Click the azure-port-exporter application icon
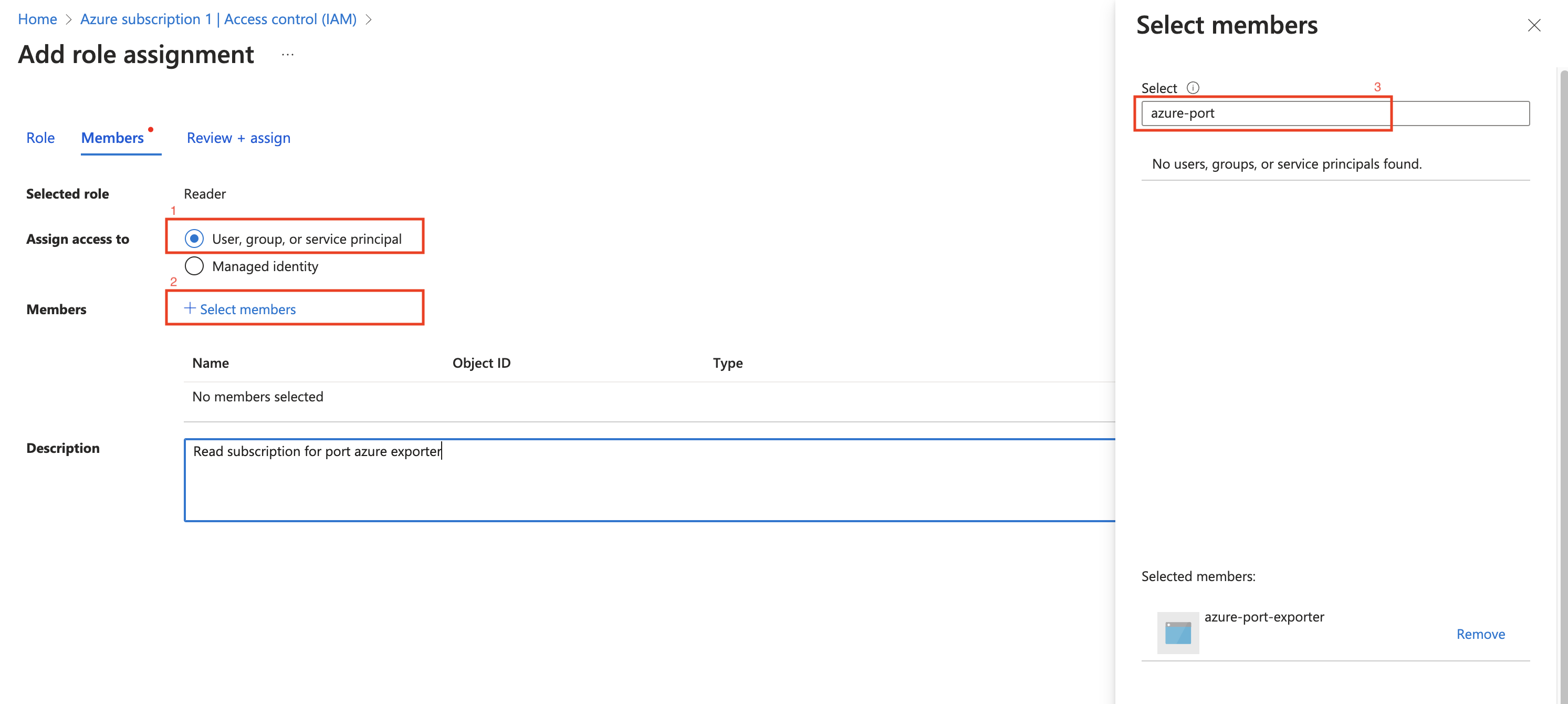The width and height of the screenshot is (1568, 704). tap(1177, 633)
